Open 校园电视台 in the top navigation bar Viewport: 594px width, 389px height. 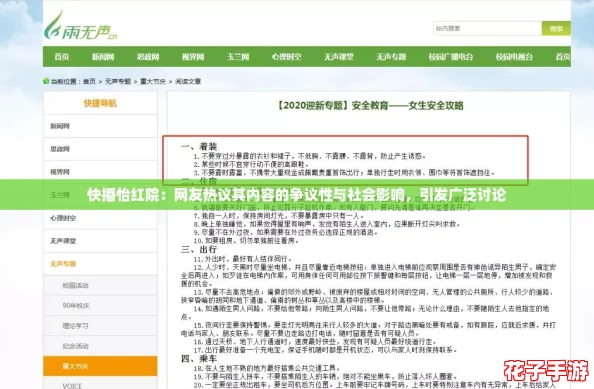coord(514,57)
